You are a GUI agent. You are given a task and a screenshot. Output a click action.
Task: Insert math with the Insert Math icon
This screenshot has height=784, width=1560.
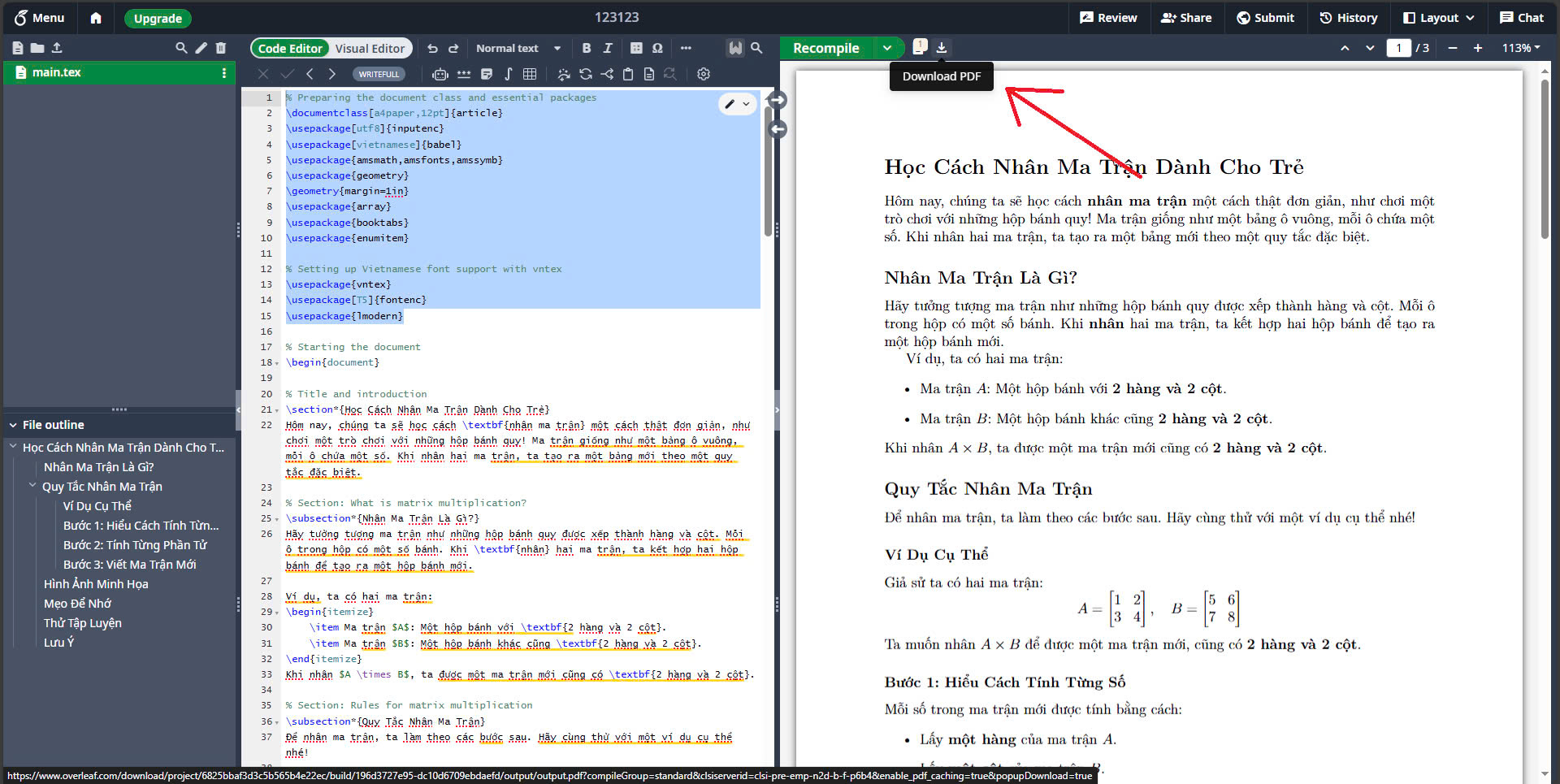[x=508, y=74]
